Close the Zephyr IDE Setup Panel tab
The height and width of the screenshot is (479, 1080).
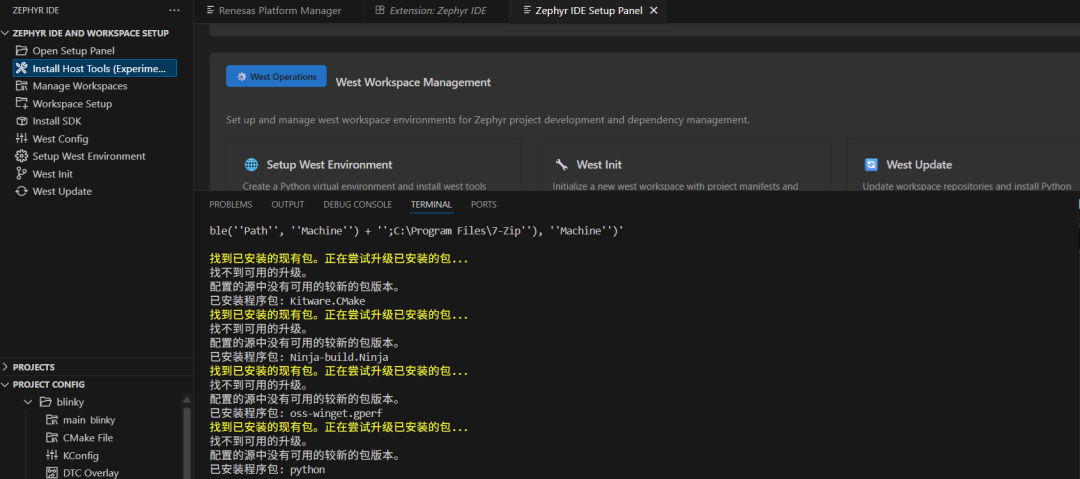tap(654, 11)
